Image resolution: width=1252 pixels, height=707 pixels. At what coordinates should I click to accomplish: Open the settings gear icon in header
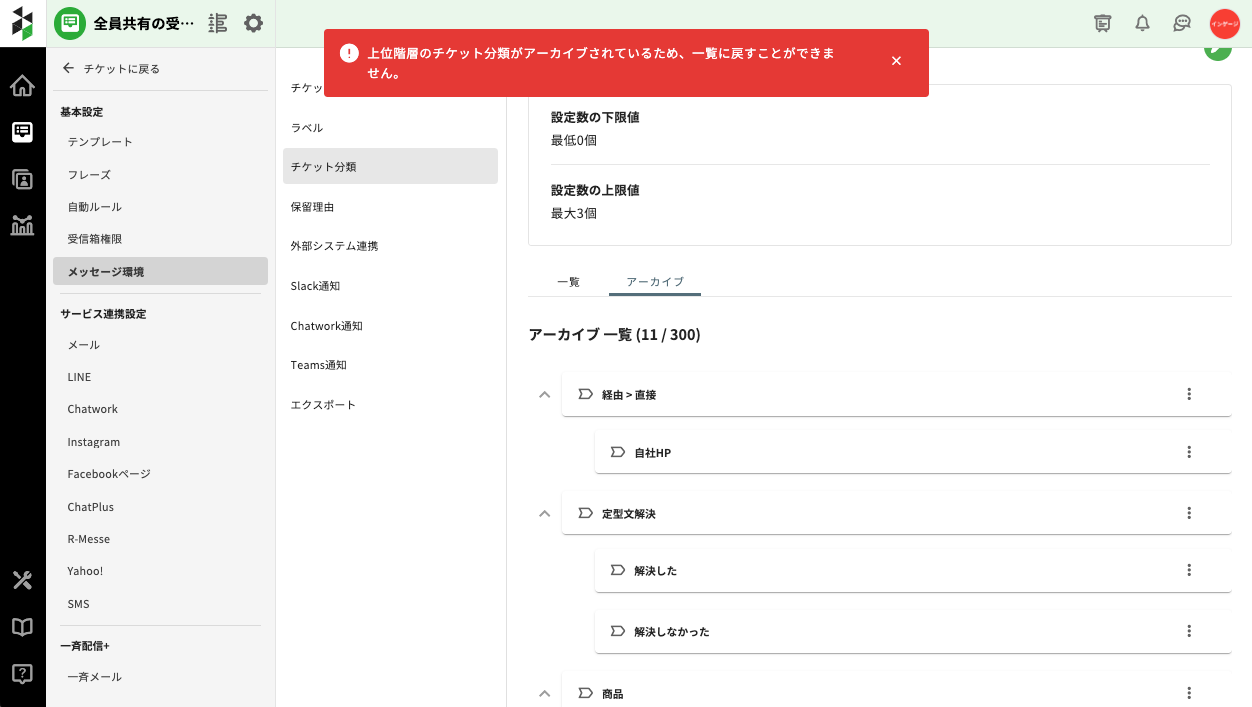point(254,23)
